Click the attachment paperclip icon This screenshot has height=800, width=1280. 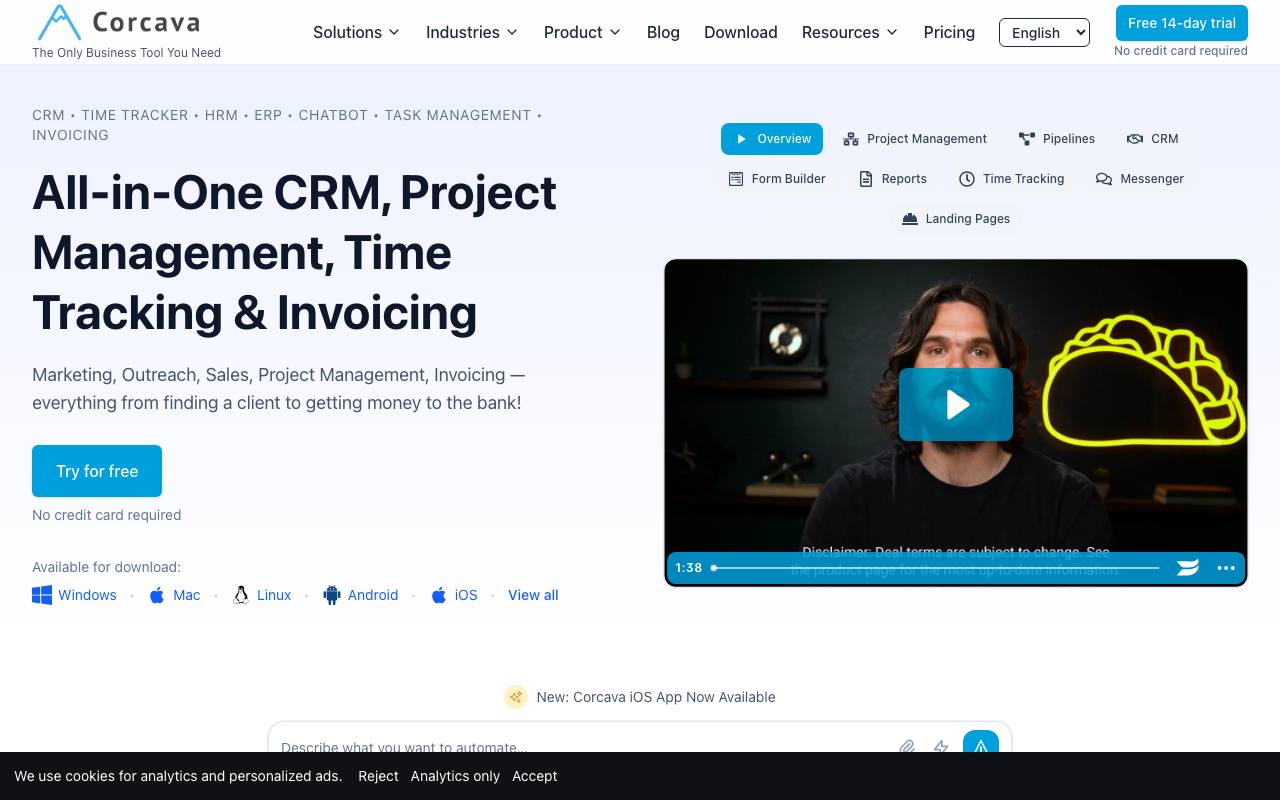pyautogui.click(x=907, y=747)
